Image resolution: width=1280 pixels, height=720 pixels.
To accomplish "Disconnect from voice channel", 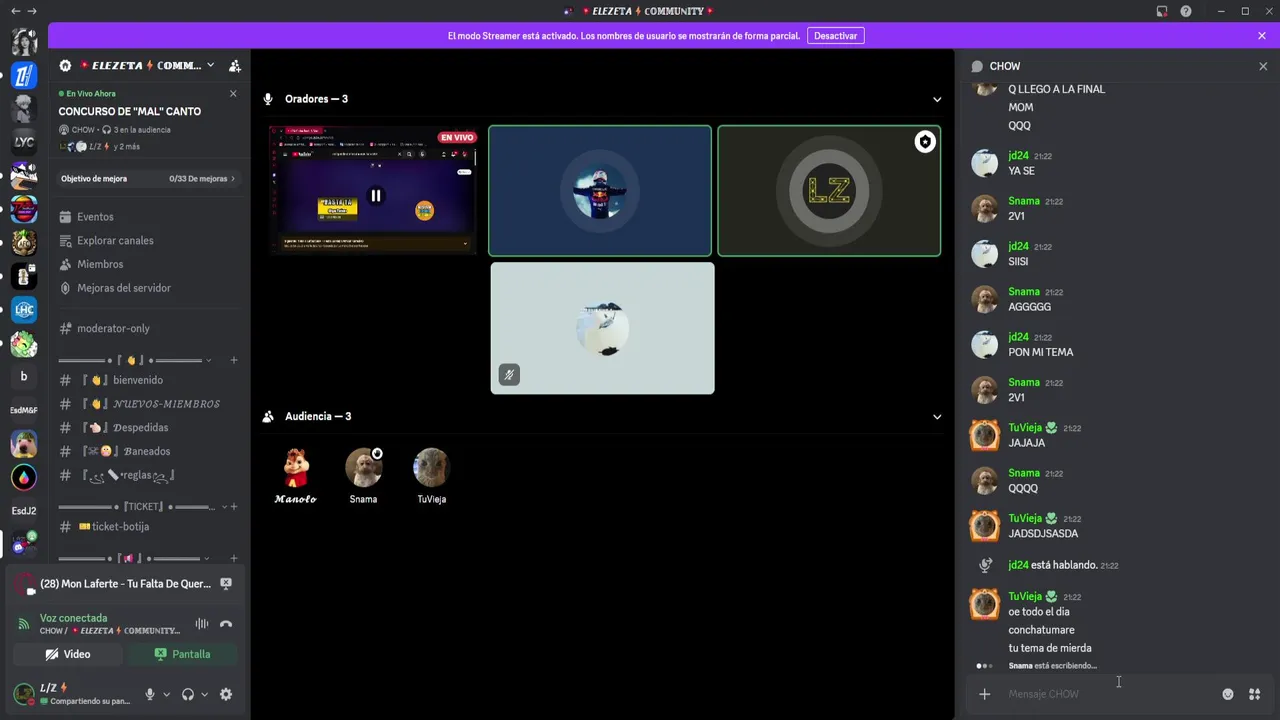I will 226,624.
